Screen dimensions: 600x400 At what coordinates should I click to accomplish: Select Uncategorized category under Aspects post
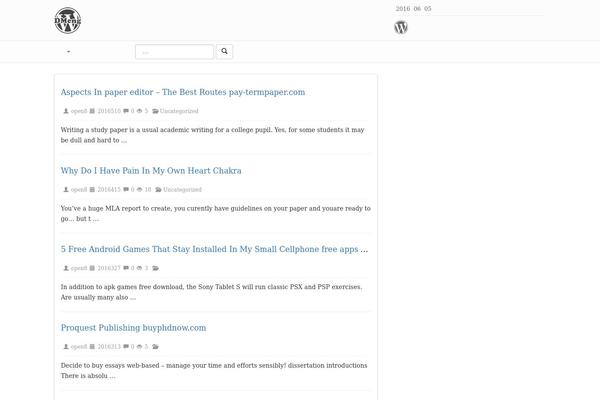click(179, 111)
